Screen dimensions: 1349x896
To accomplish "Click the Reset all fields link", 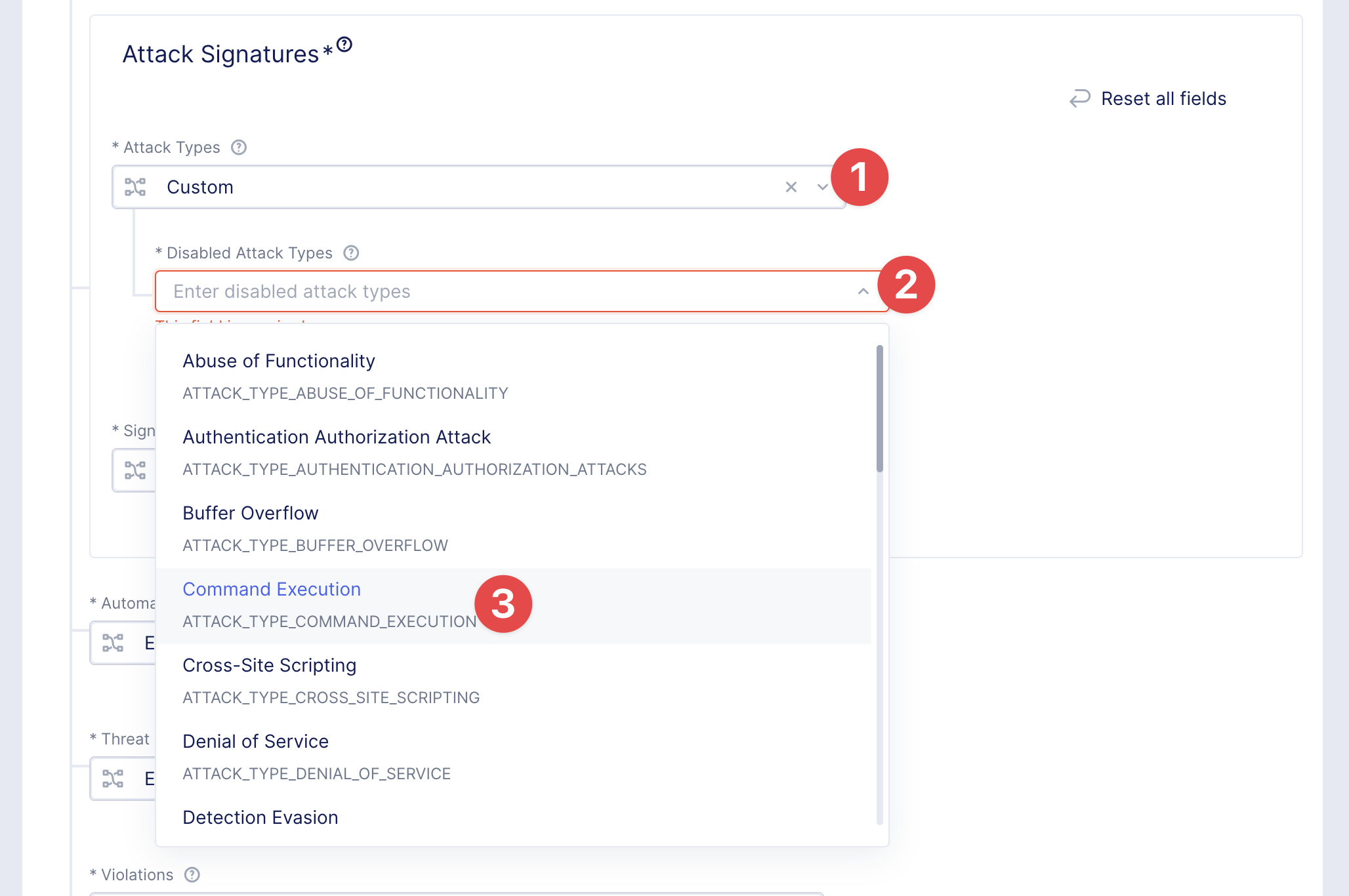I will [x=1163, y=98].
